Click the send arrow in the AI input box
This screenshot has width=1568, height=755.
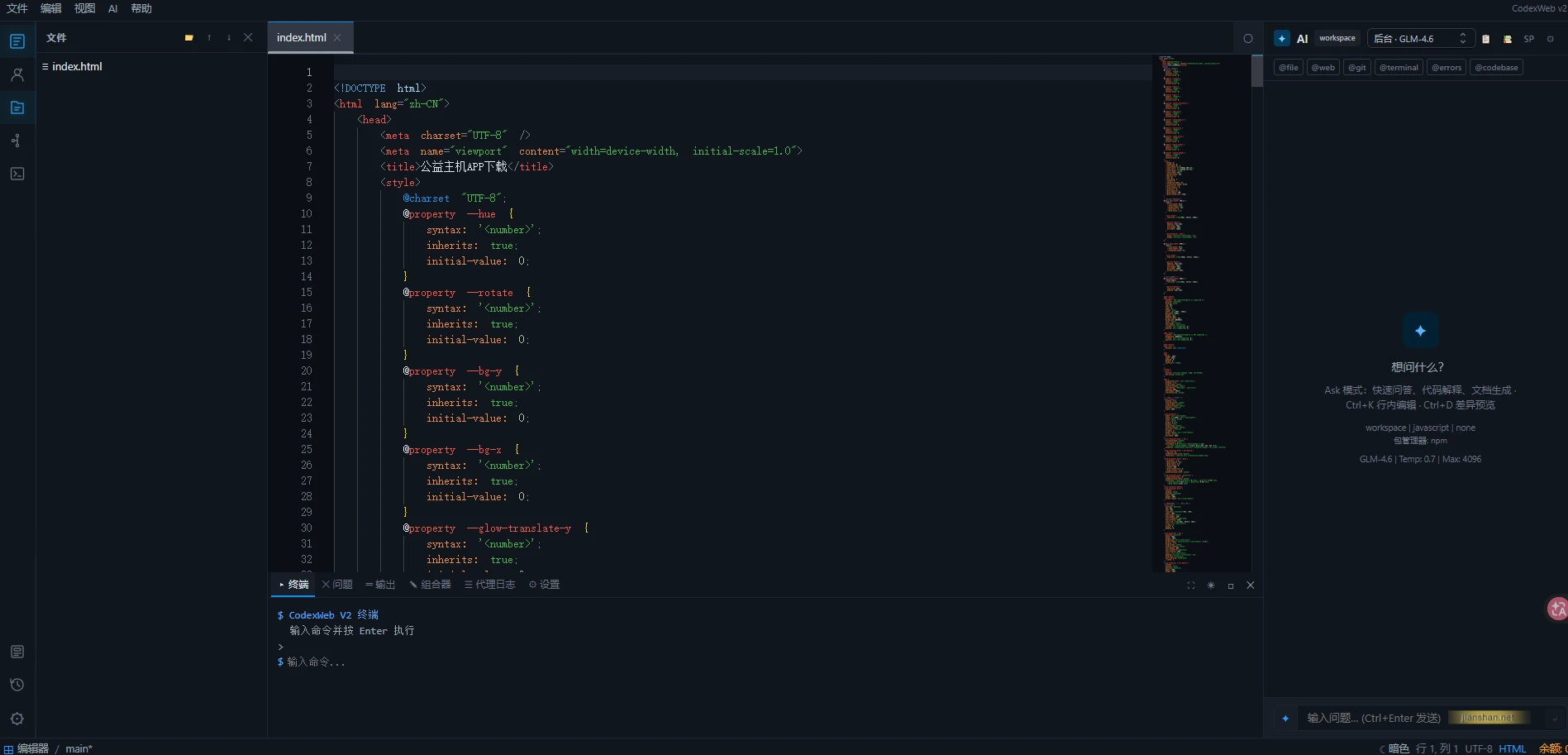tap(1554, 719)
